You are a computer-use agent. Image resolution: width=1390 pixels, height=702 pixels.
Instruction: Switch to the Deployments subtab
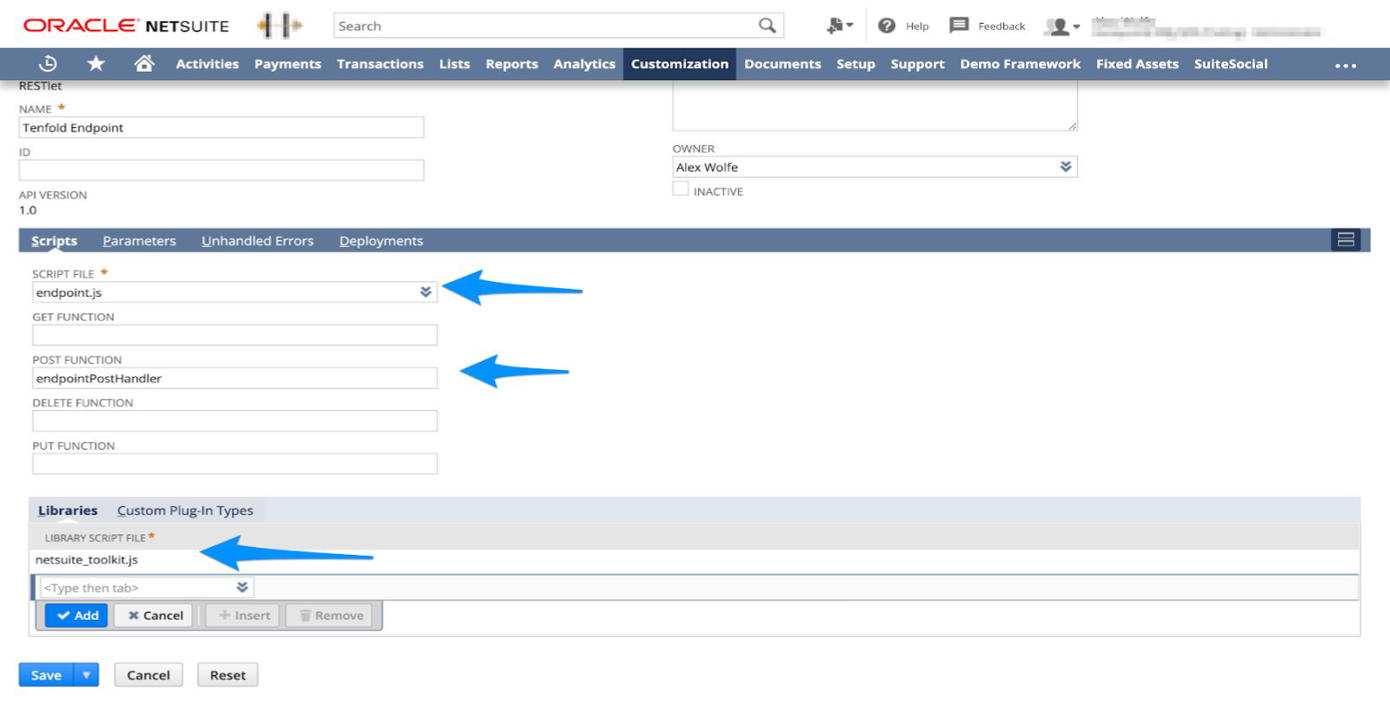381,241
